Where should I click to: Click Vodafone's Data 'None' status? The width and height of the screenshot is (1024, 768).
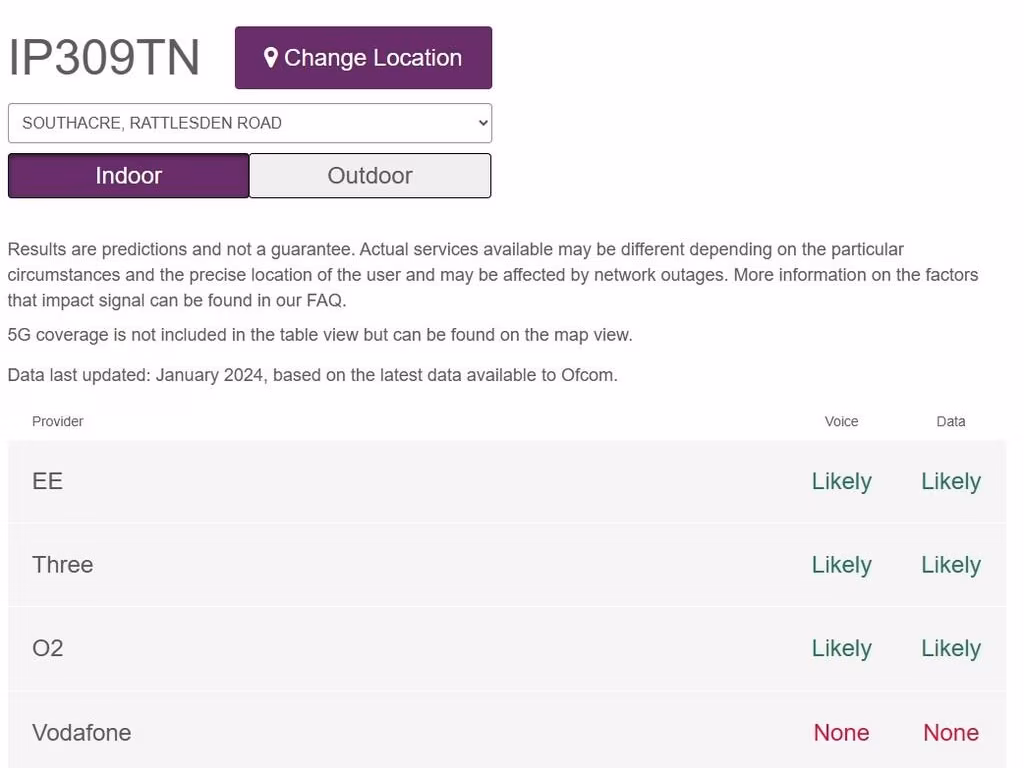(950, 732)
